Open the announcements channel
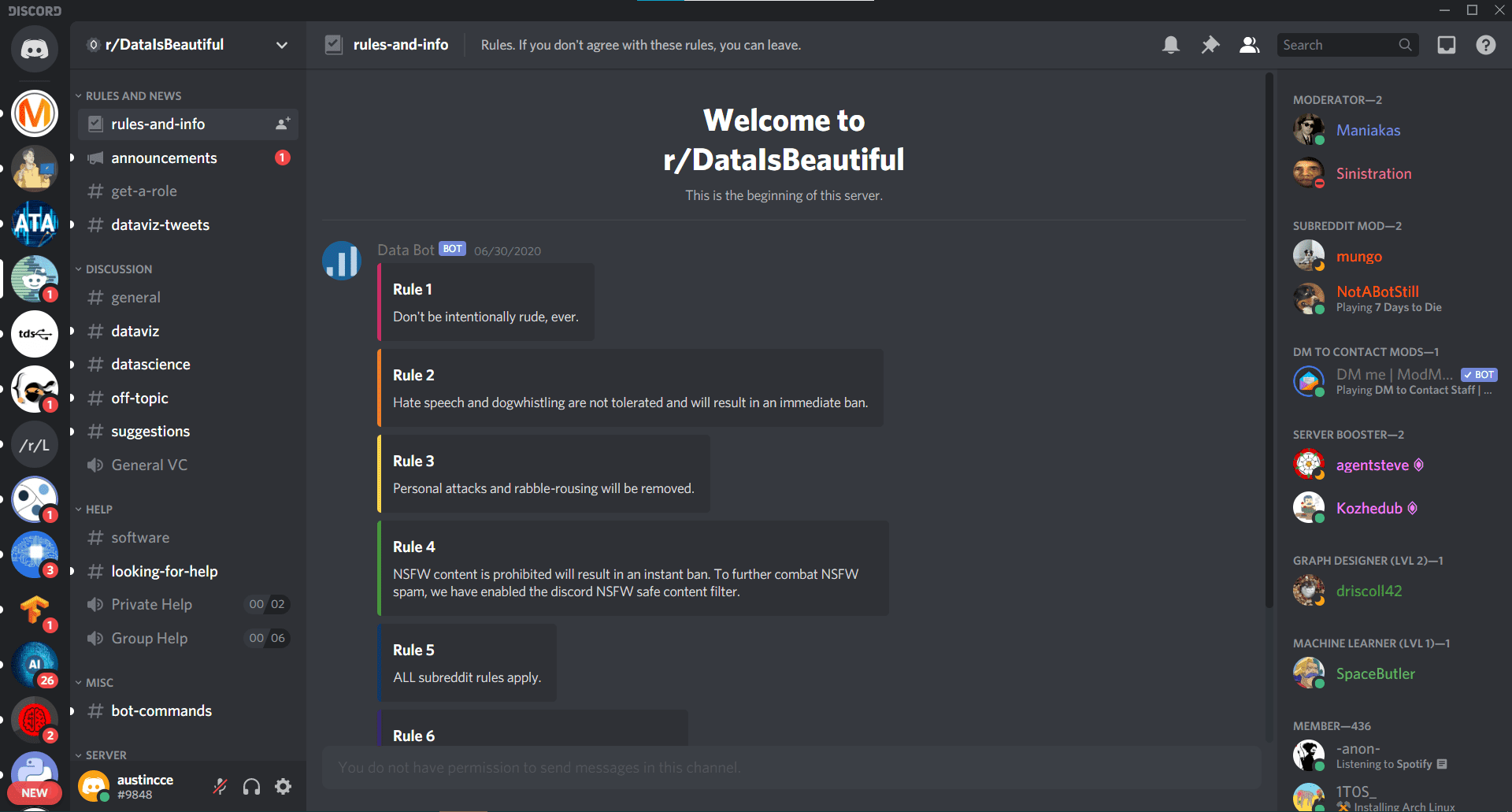This screenshot has width=1512, height=812. click(x=188, y=158)
